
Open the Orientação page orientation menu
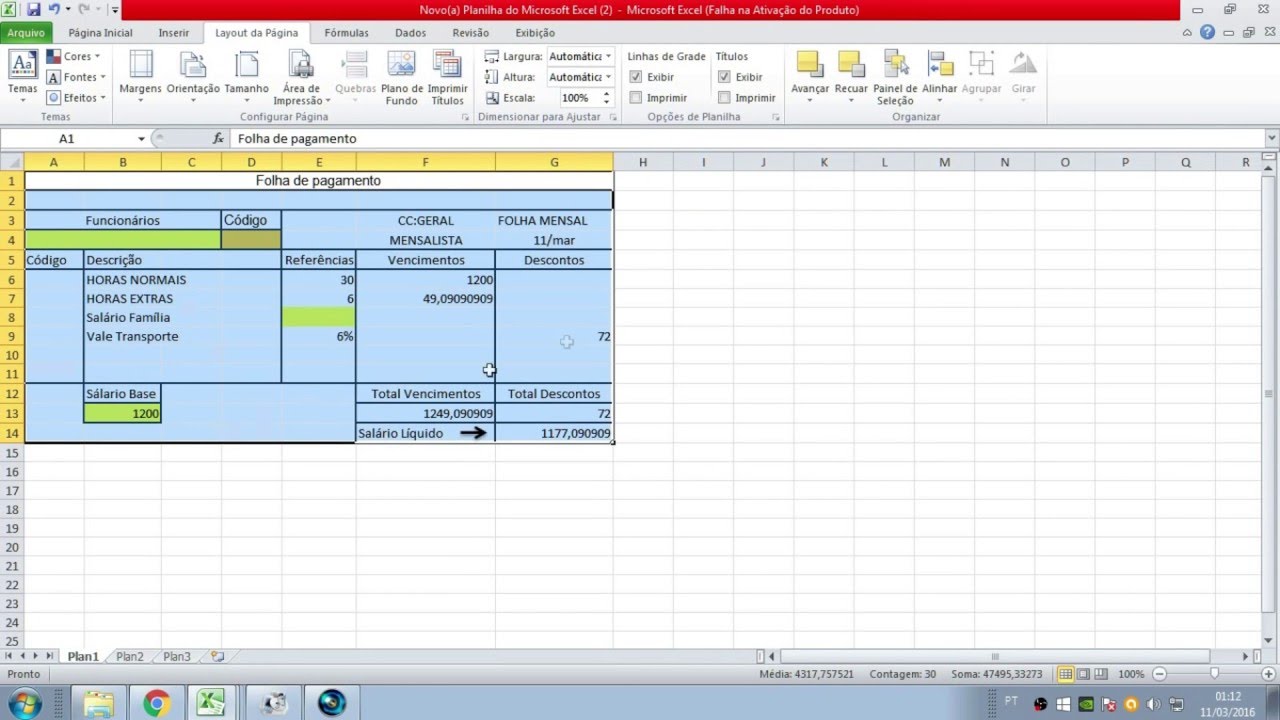(x=193, y=78)
